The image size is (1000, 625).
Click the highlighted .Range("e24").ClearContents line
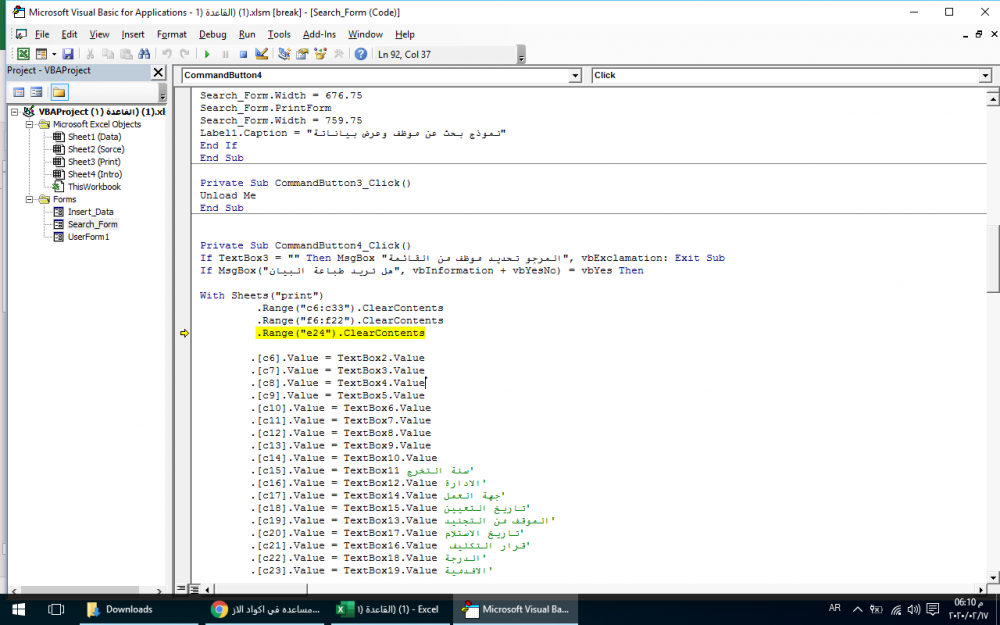click(340, 333)
